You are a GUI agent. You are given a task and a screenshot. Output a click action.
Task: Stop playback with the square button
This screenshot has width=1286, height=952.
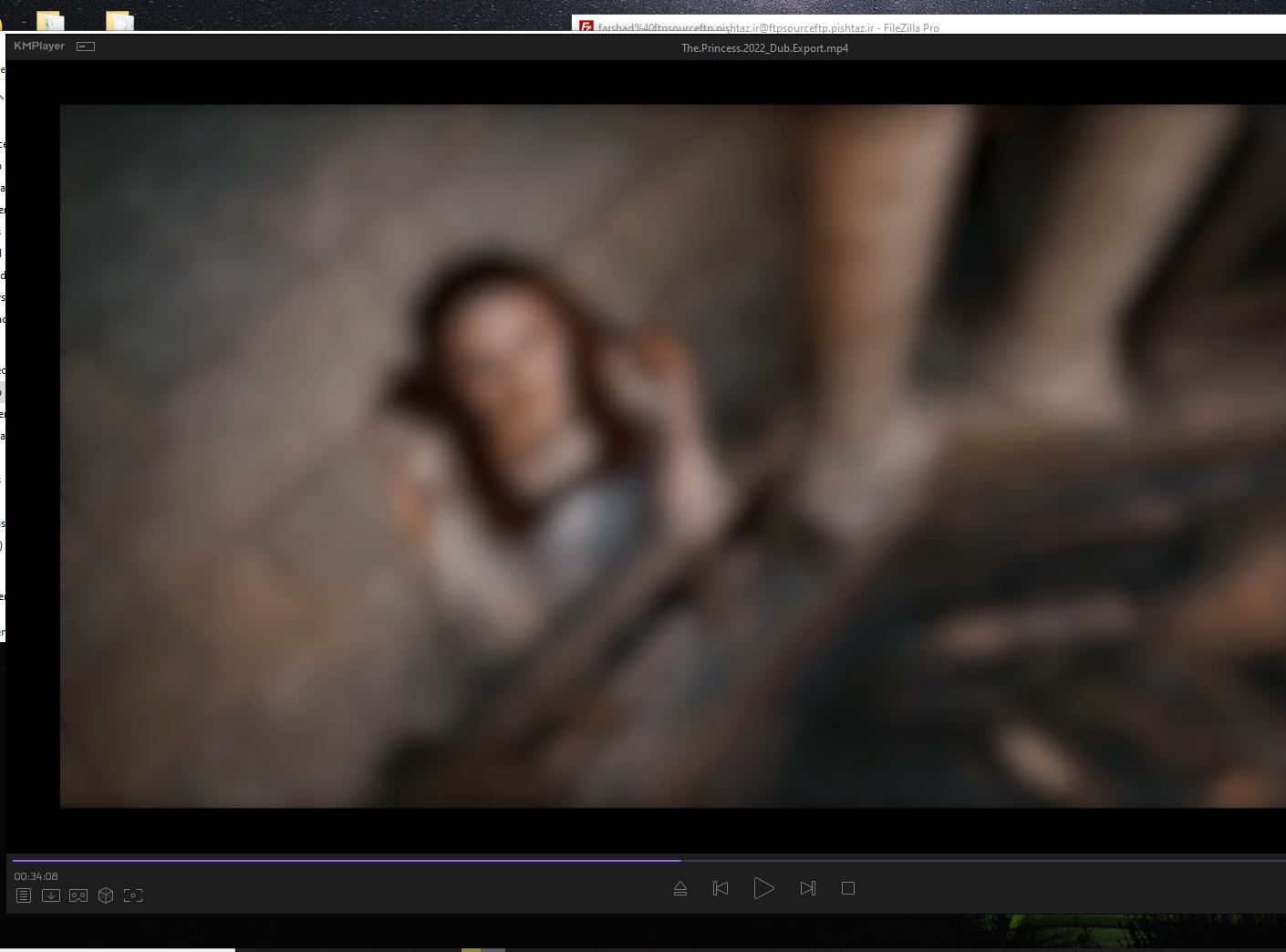pyautogui.click(x=848, y=888)
